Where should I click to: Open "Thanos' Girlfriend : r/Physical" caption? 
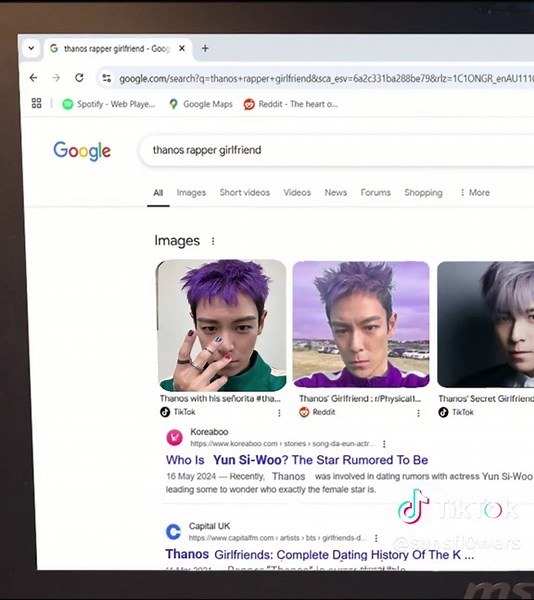[360, 399]
